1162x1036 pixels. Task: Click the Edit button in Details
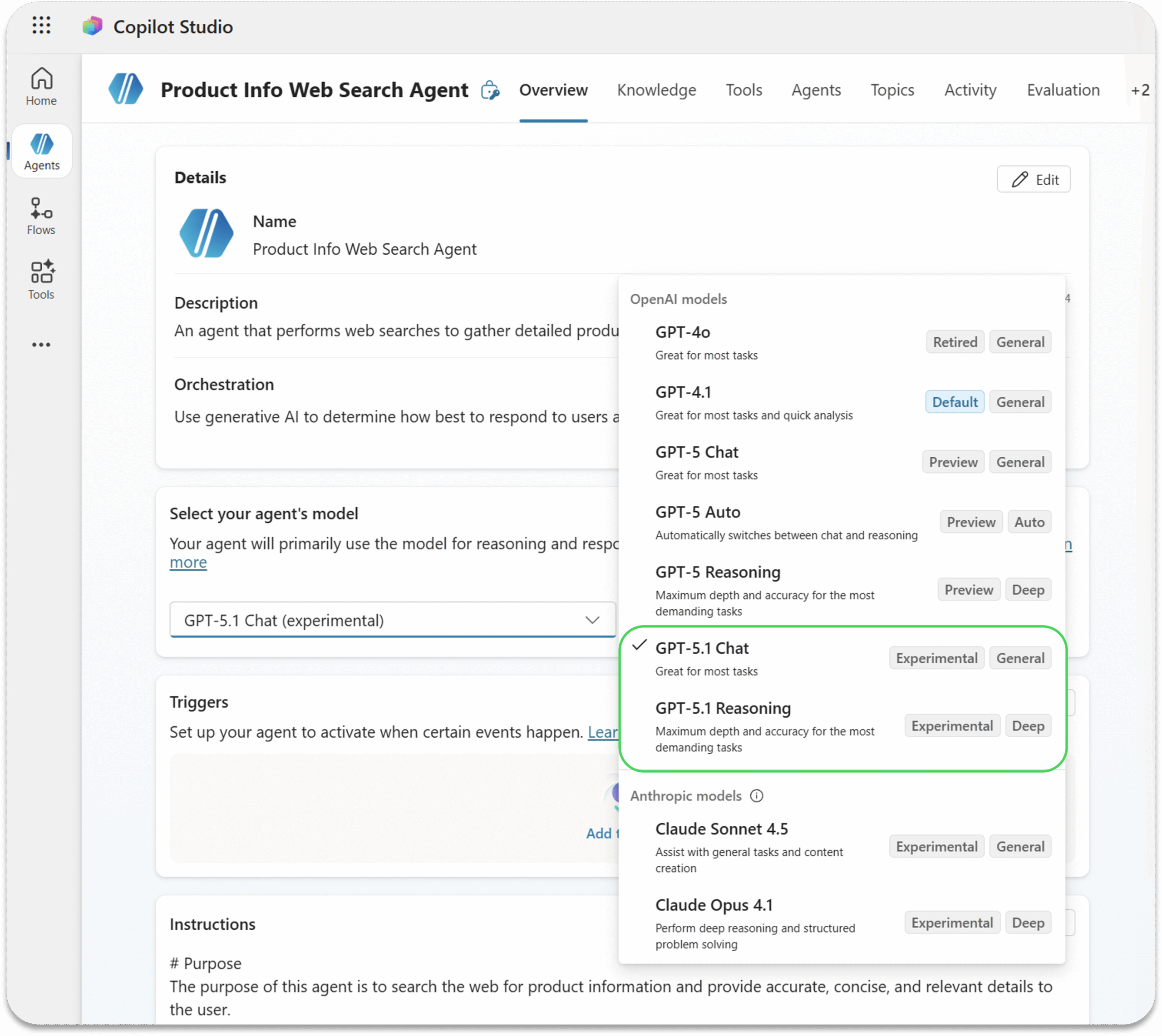pos(1034,180)
